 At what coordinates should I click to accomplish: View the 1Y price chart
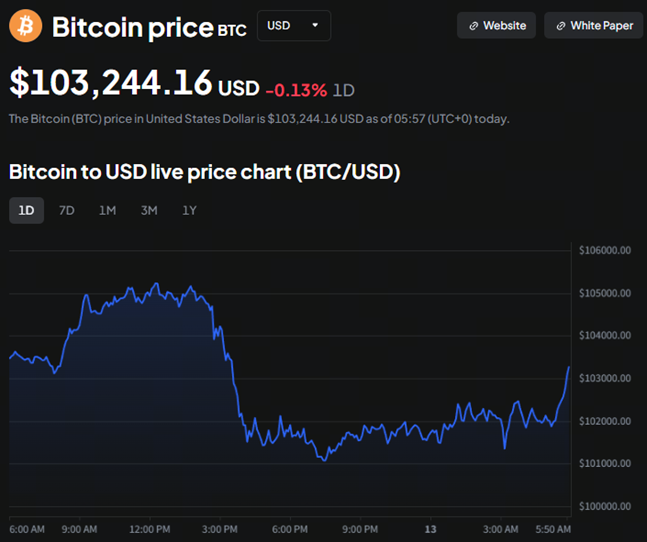(x=189, y=210)
